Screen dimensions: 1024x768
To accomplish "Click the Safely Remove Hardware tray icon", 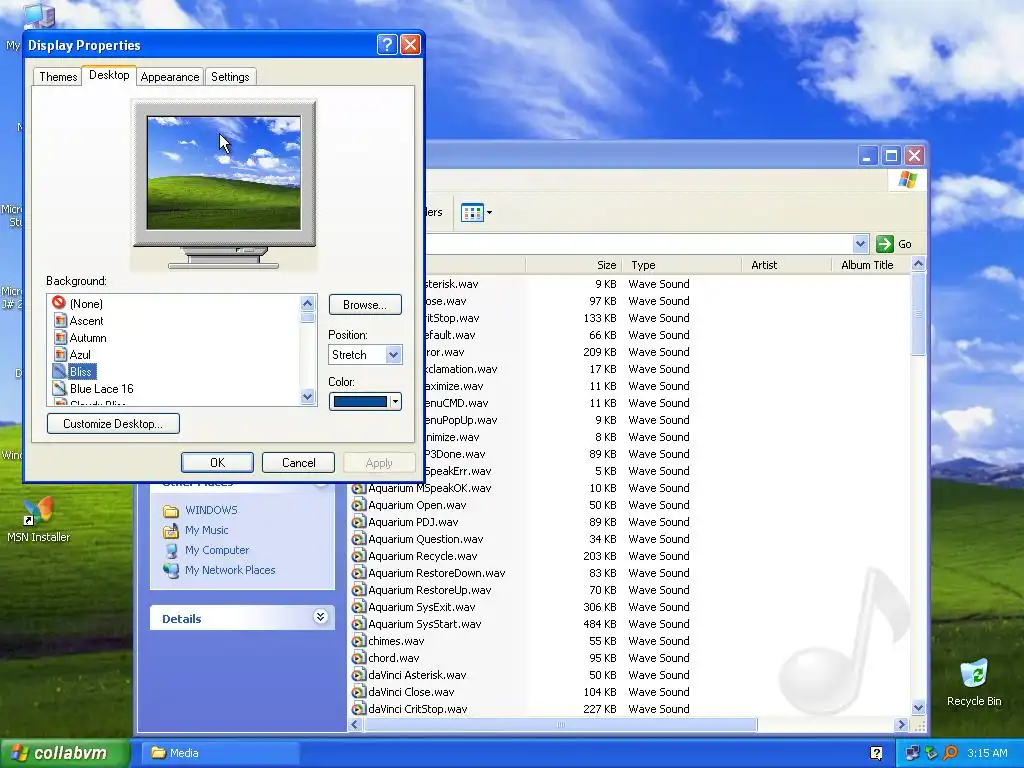I will 931,753.
